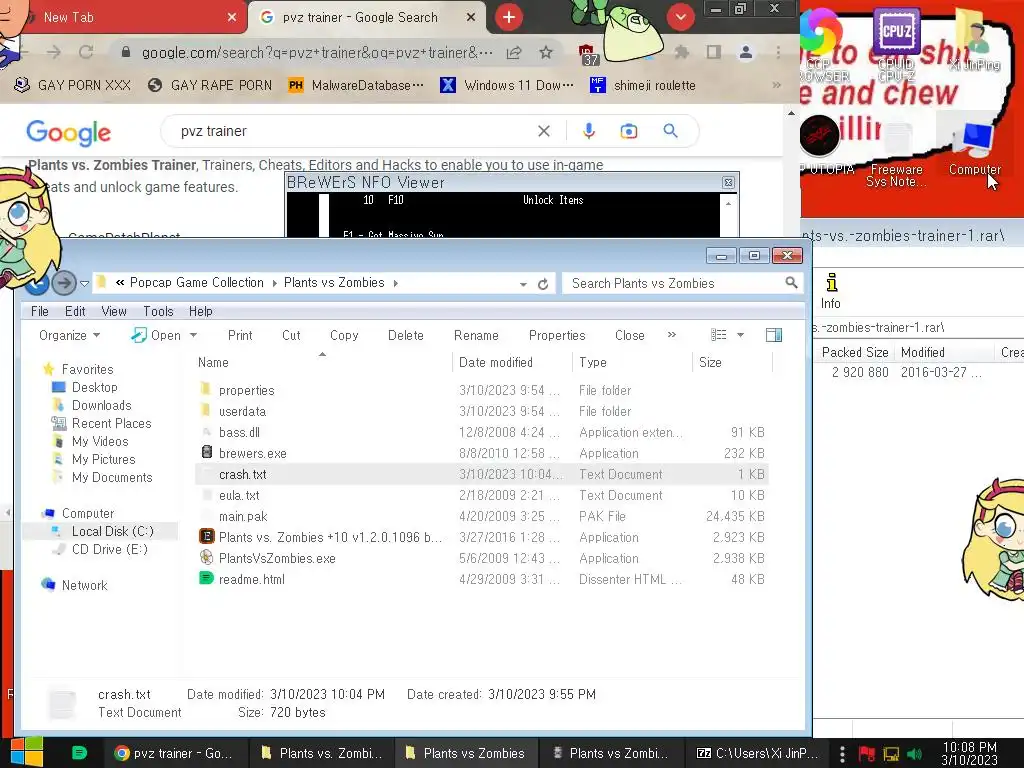Click the Rename toolbar button
The width and height of the screenshot is (1024, 768).
tap(476, 335)
